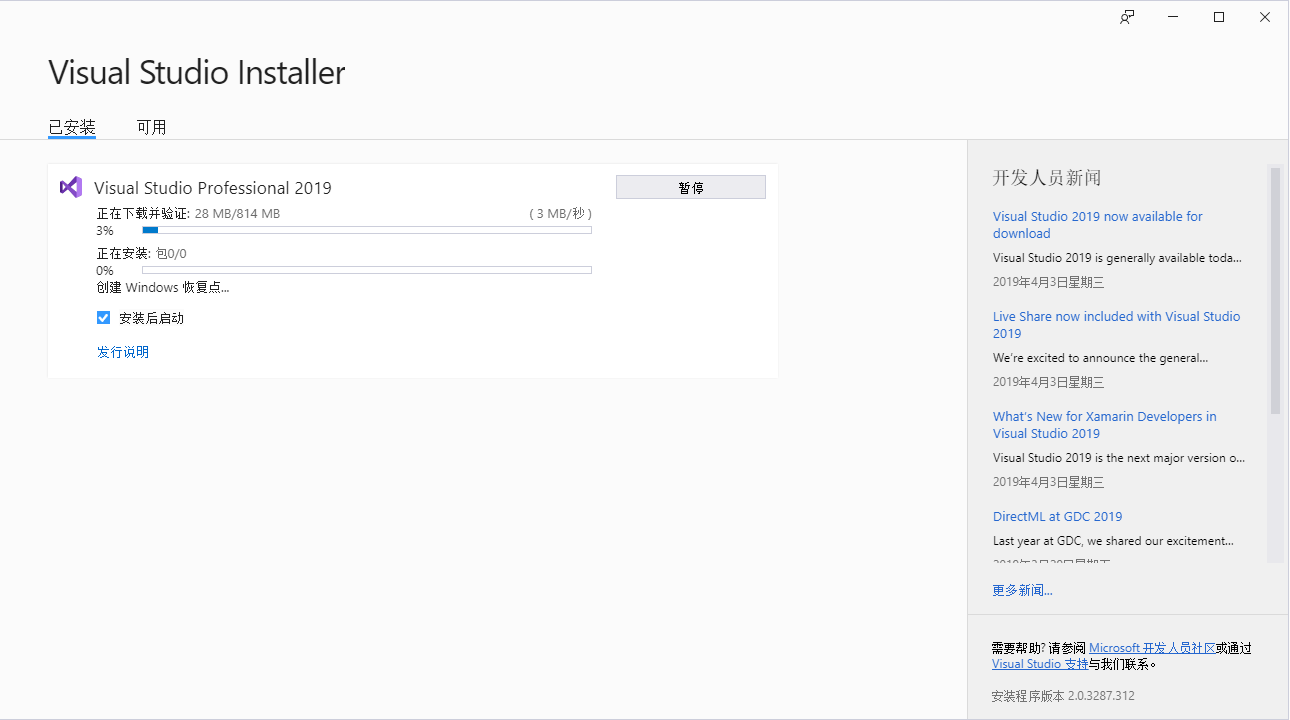Click the 正在安装 progress bar
The height and width of the screenshot is (720, 1290).
click(x=367, y=270)
